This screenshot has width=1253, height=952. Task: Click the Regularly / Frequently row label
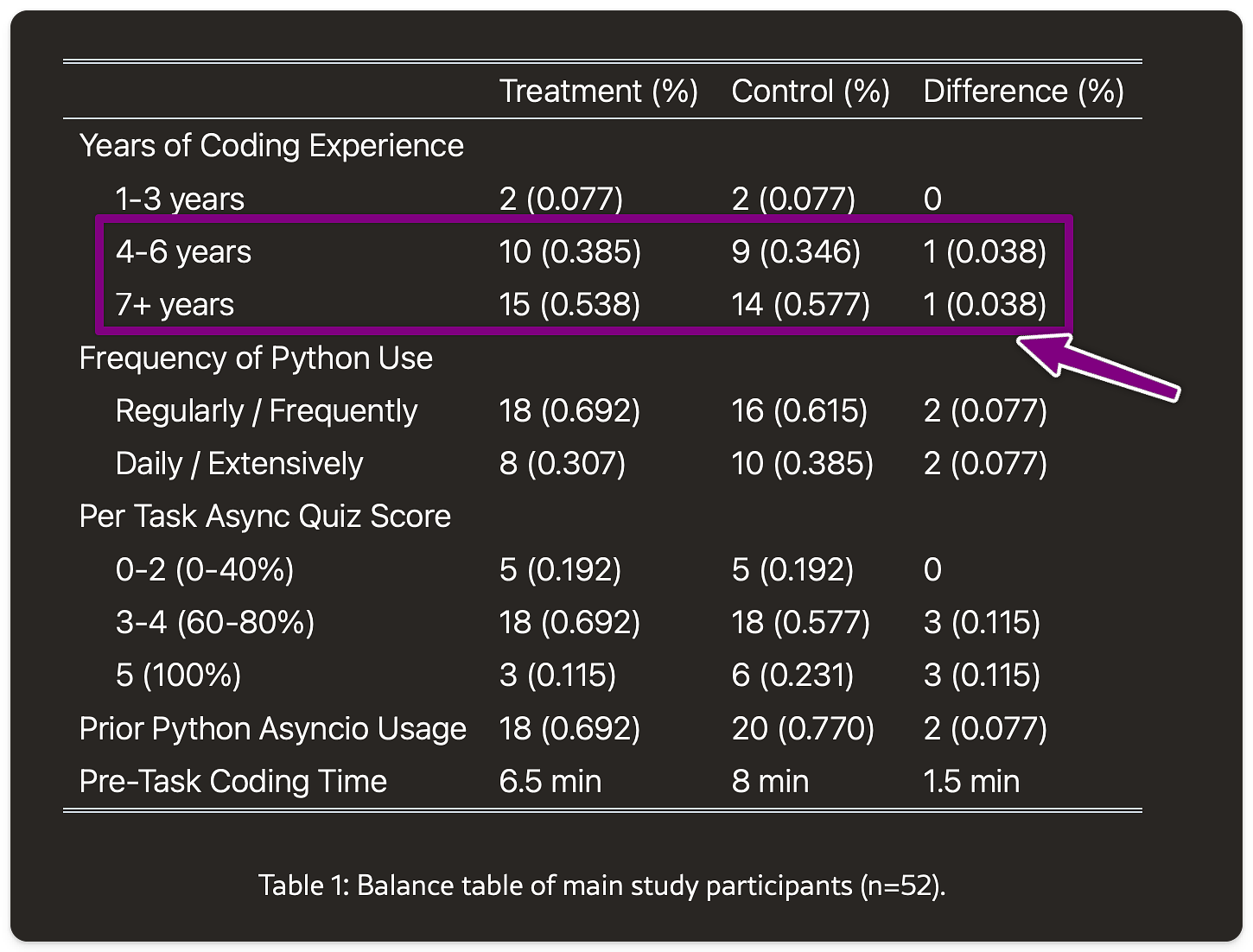(266, 410)
